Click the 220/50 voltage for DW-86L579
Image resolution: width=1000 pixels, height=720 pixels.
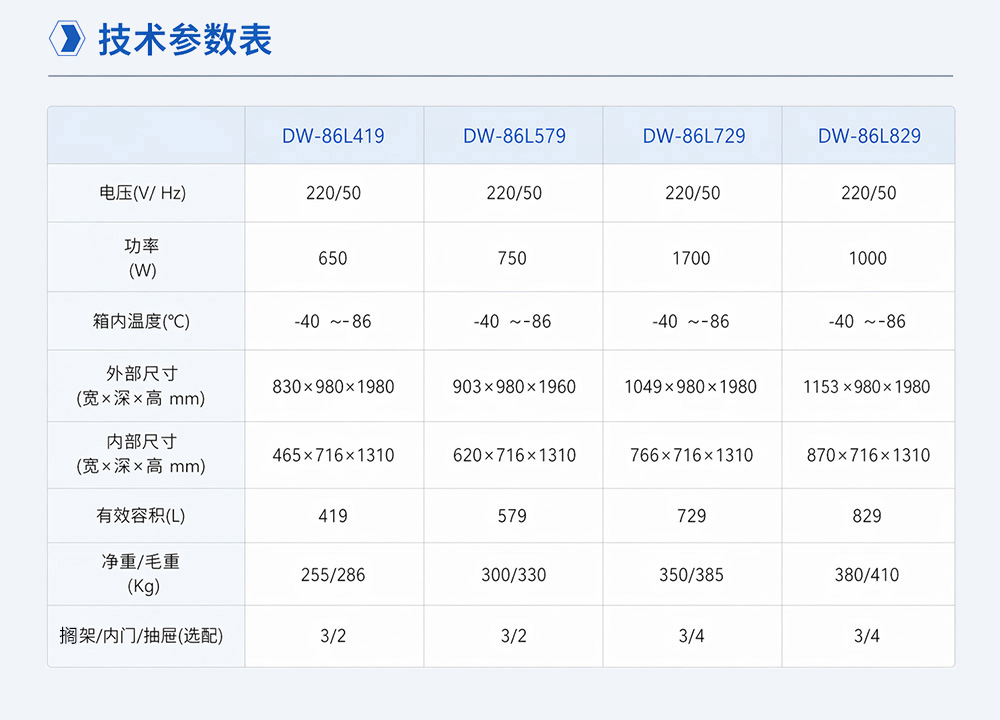[x=513, y=193]
